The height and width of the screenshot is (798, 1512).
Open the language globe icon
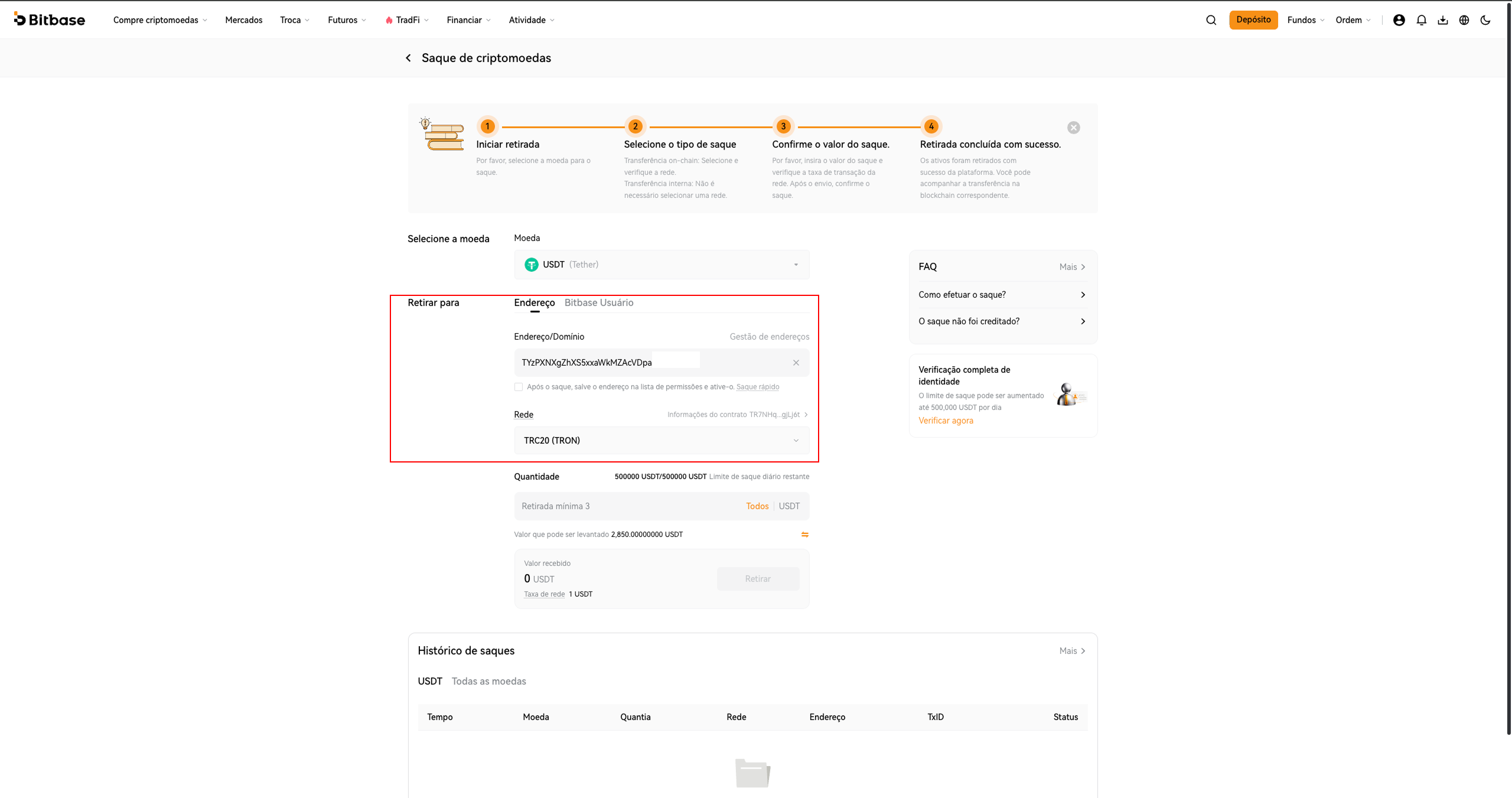(x=1464, y=20)
